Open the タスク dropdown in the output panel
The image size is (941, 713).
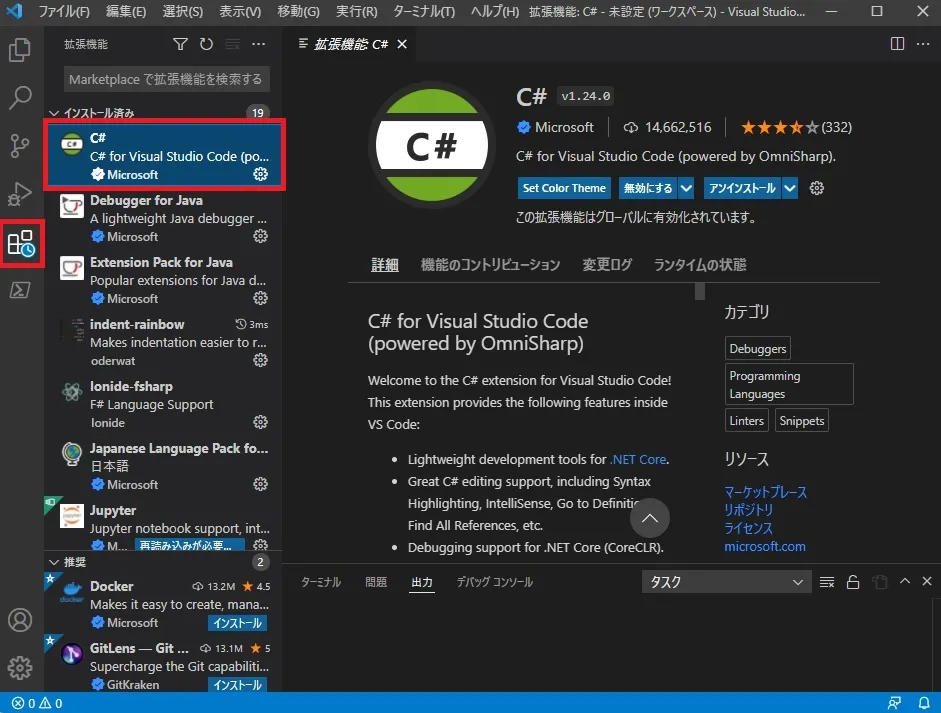coord(725,580)
